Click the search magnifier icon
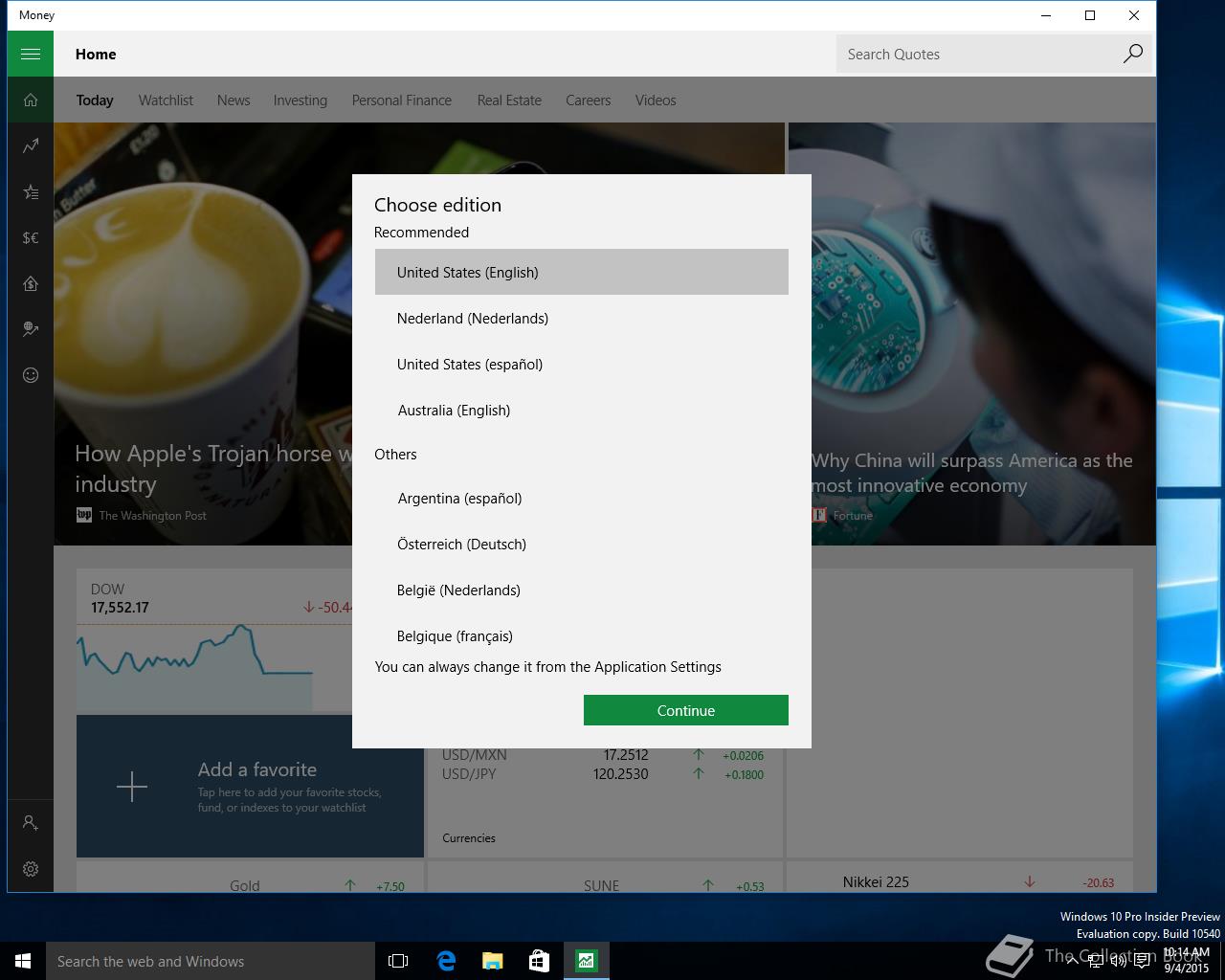 (x=1132, y=54)
